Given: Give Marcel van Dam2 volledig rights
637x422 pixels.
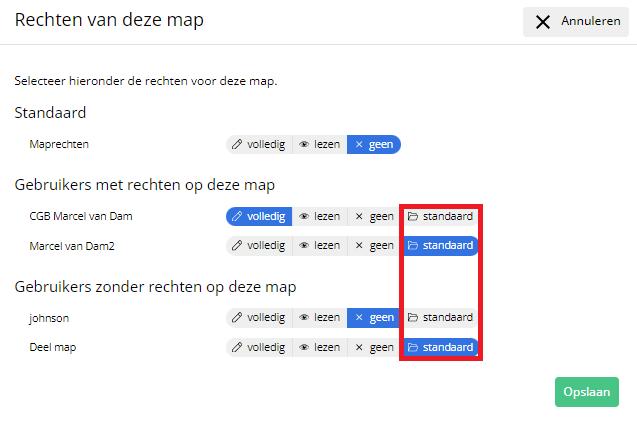Looking at the screenshot, I should pos(259,245).
